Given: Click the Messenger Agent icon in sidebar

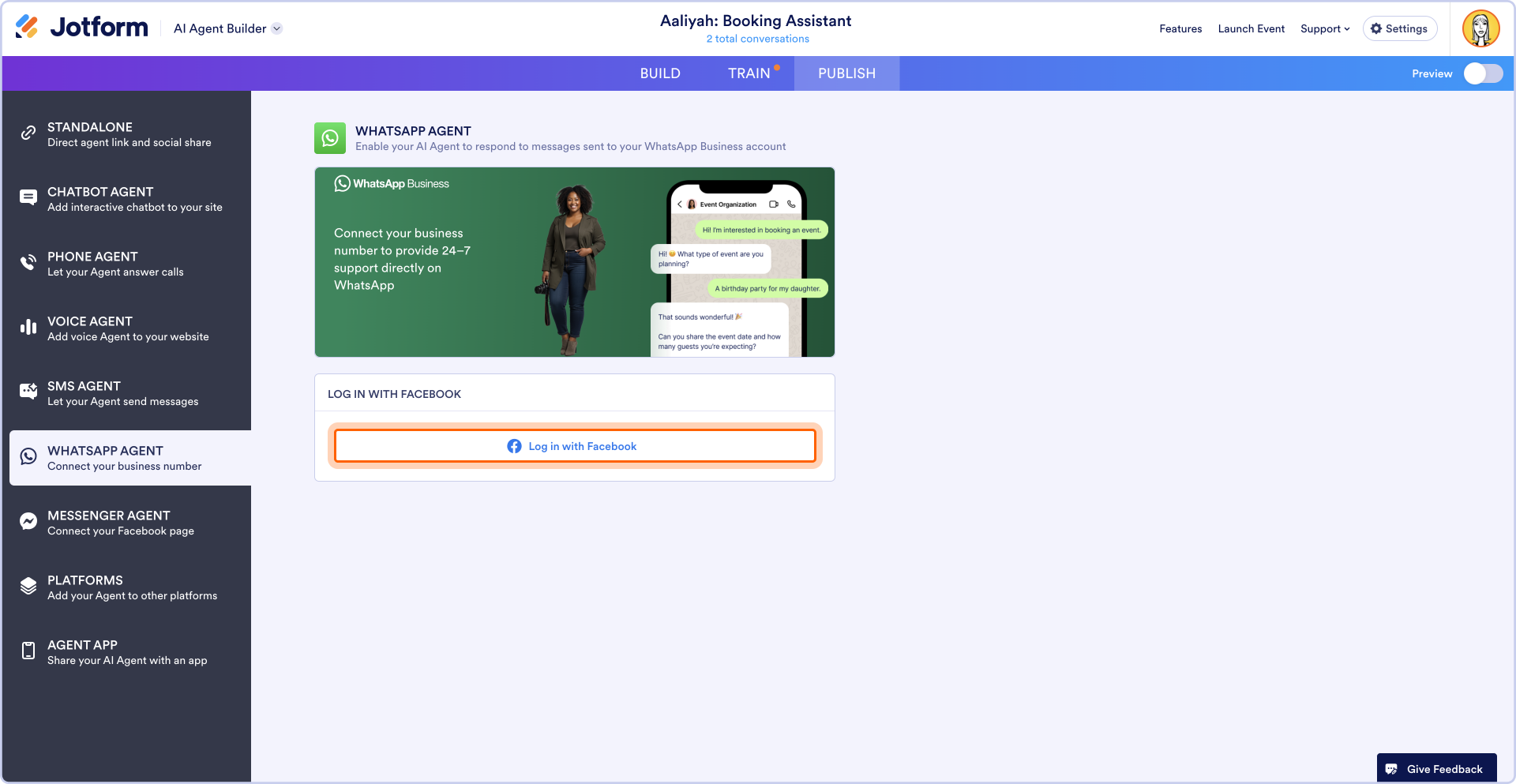Looking at the screenshot, I should 28,521.
